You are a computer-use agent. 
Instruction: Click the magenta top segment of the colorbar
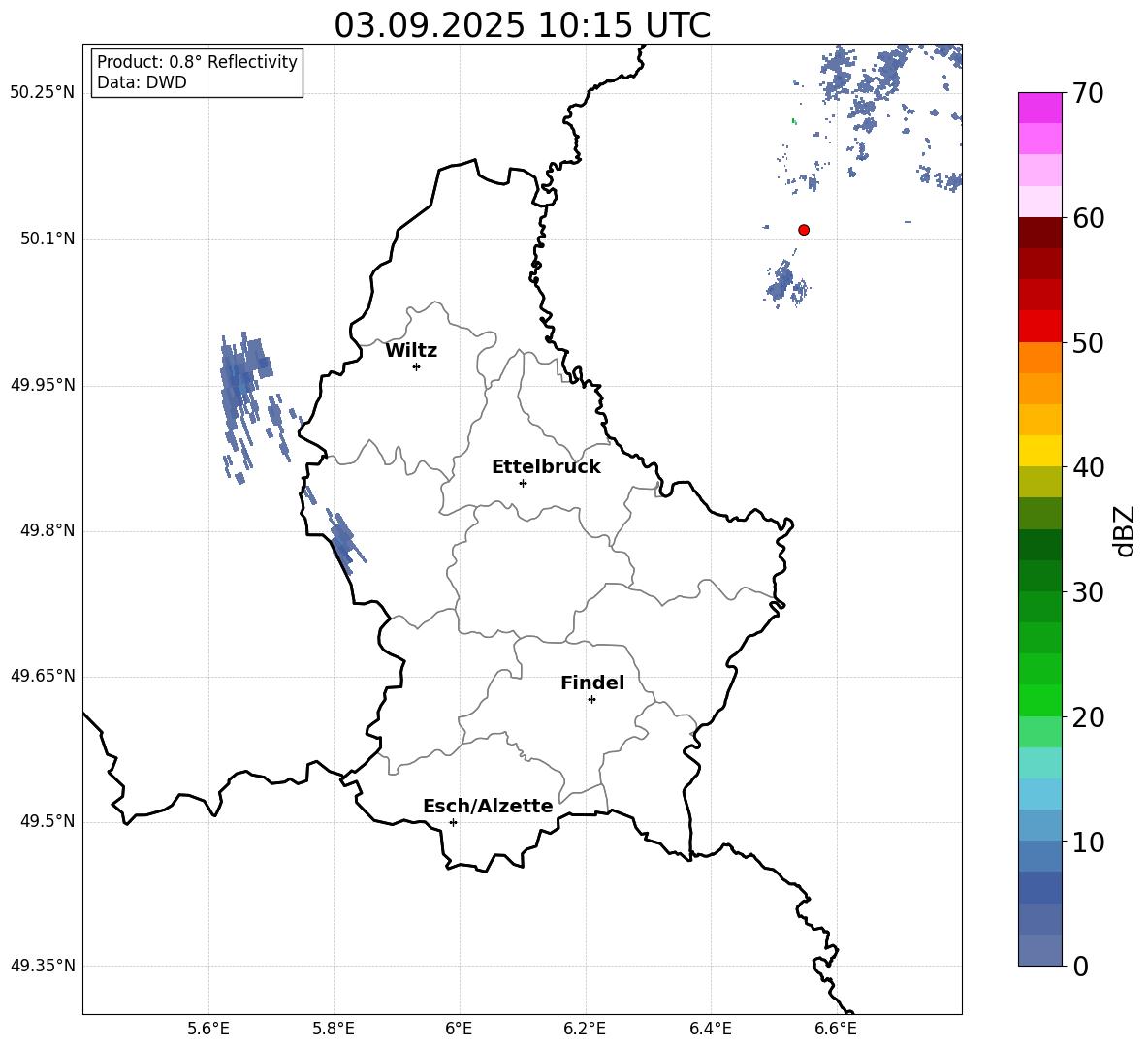(1040, 108)
